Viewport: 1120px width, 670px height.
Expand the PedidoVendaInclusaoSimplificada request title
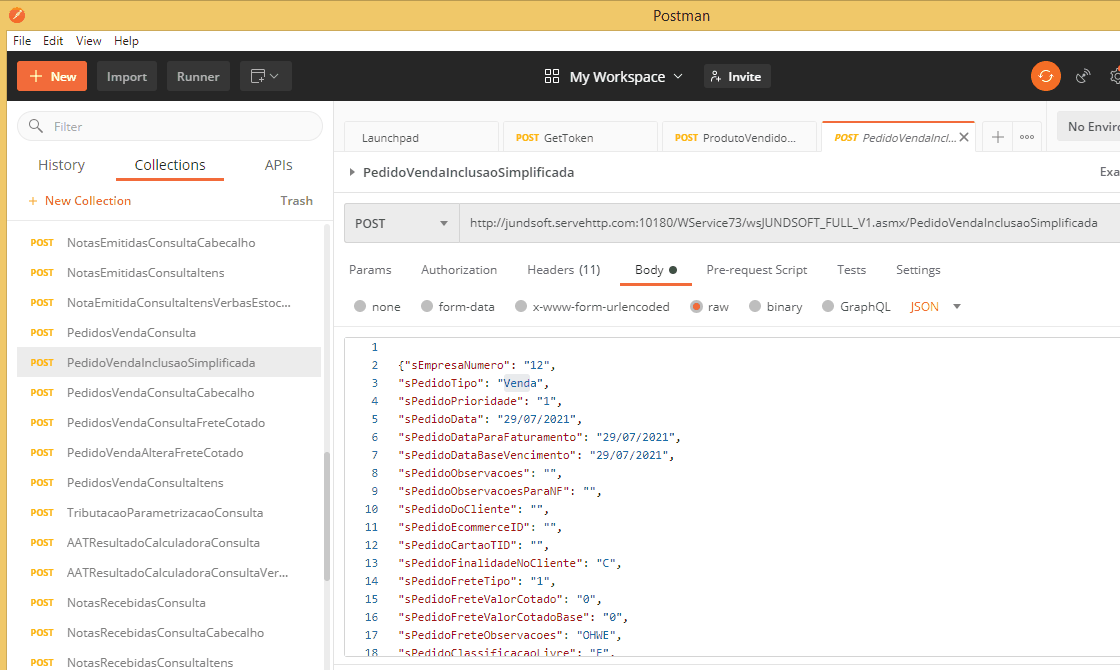click(352, 172)
